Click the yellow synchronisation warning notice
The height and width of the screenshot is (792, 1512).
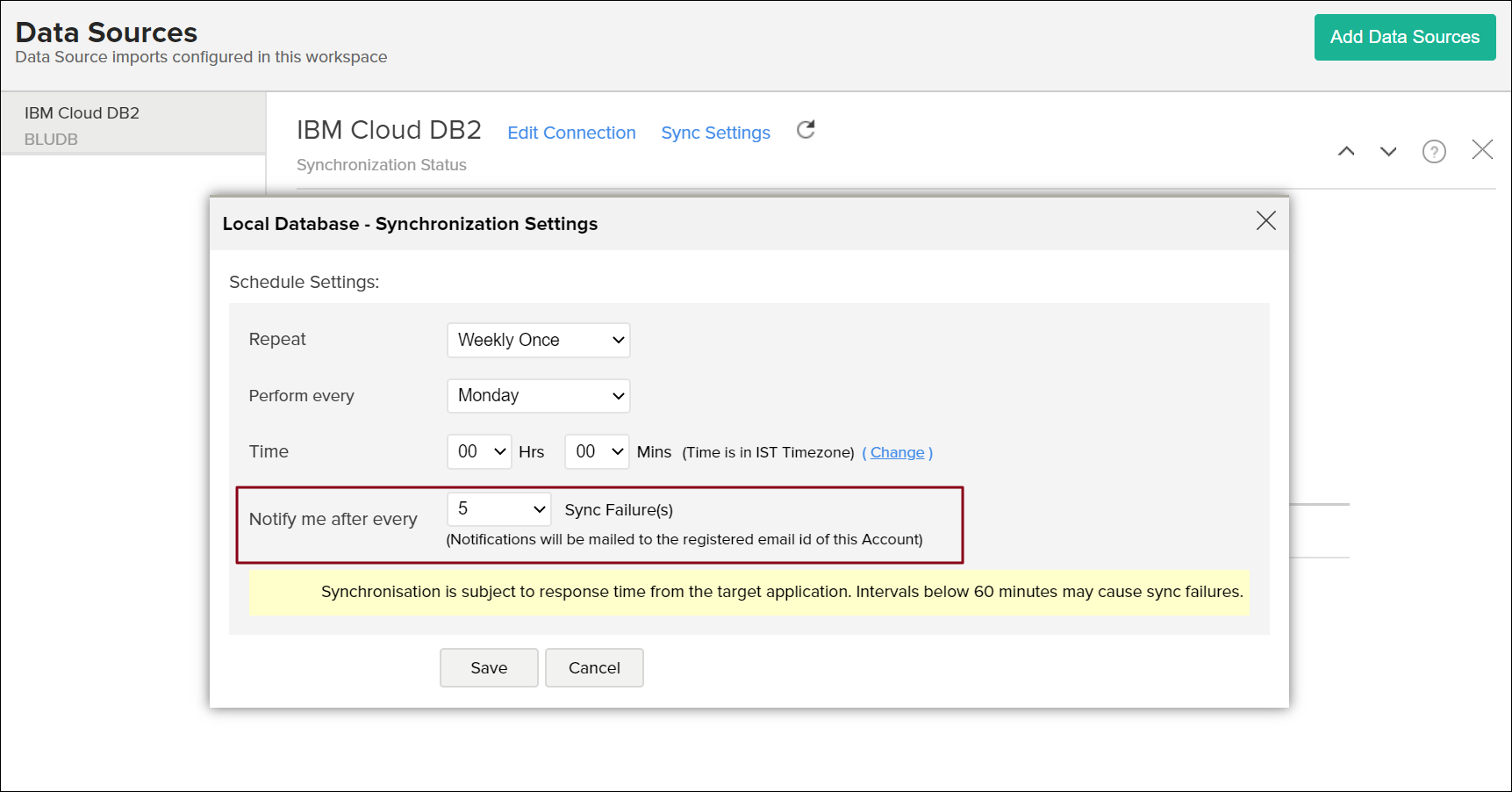748,592
